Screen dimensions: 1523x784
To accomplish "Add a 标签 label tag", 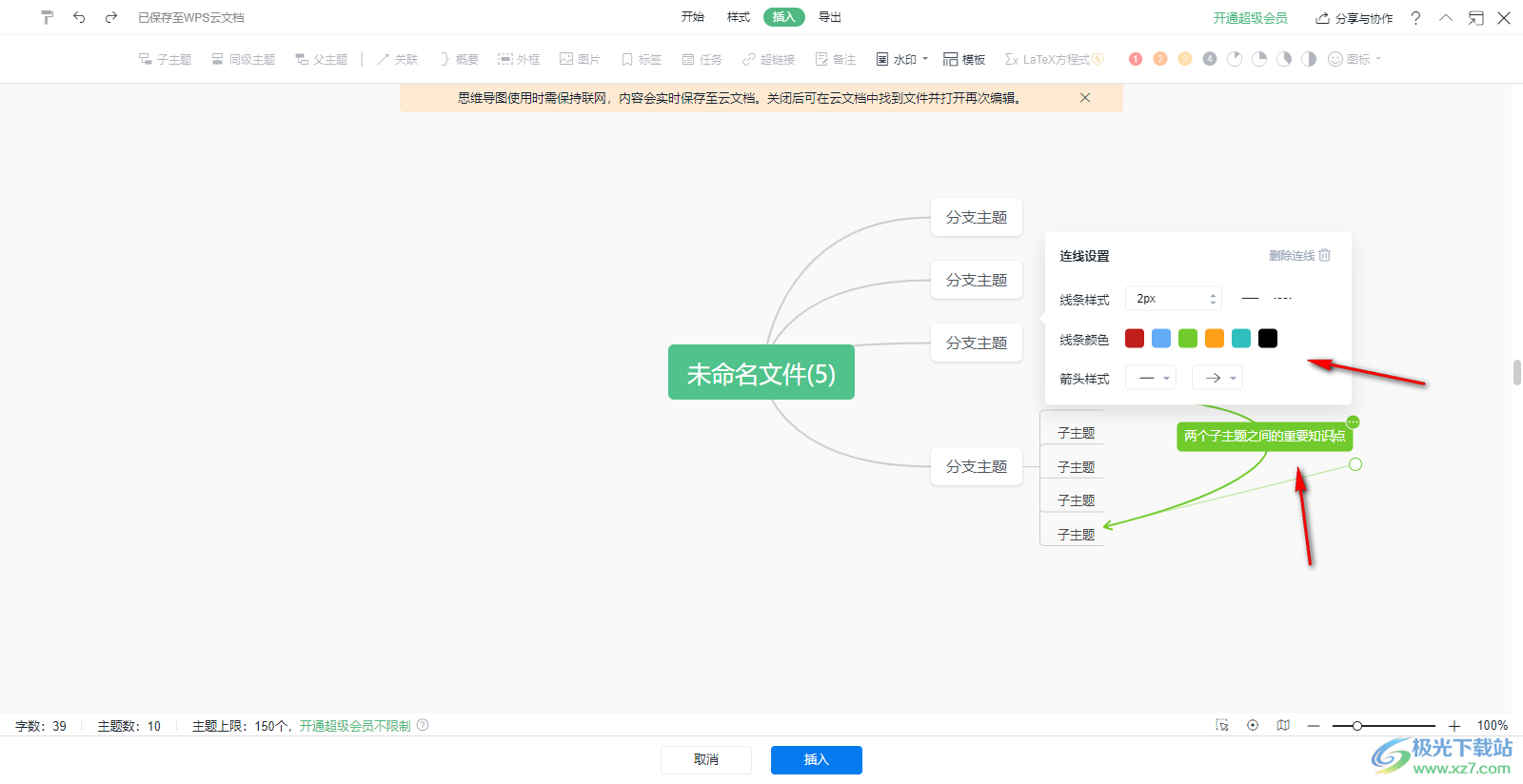I will click(641, 59).
